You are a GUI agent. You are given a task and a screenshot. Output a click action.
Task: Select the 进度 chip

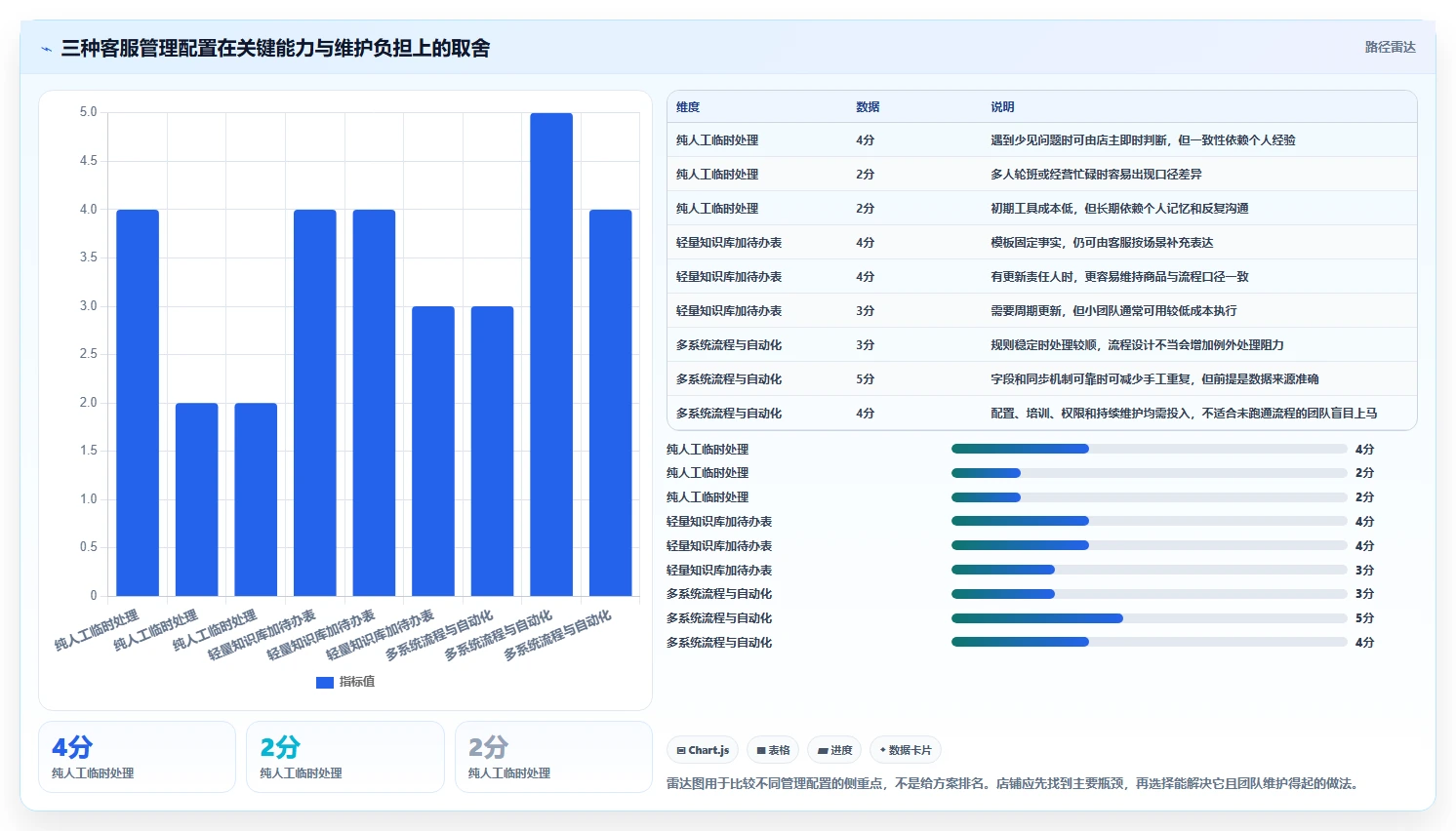tap(834, 750)
